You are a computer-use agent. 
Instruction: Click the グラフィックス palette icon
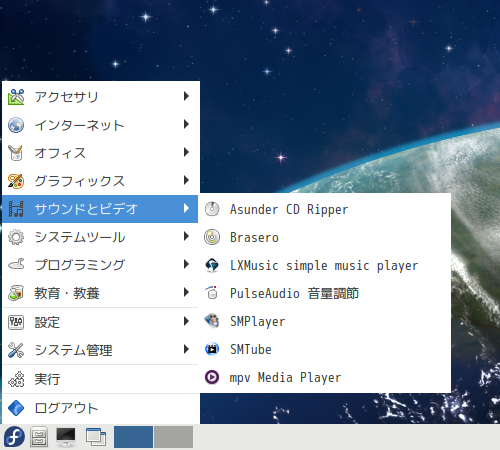tap(16, 181)
